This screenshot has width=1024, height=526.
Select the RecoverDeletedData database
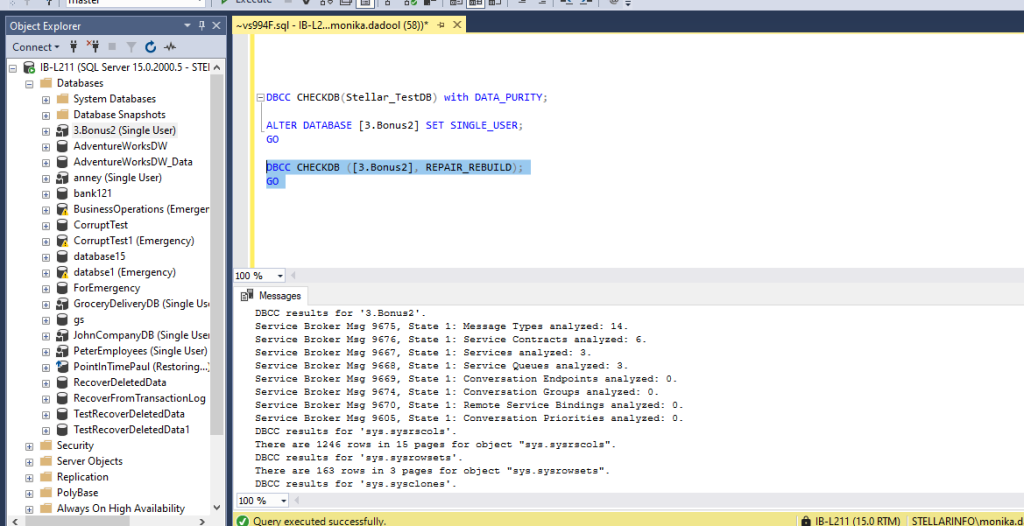pyautogui.click(x=120, y=382)
